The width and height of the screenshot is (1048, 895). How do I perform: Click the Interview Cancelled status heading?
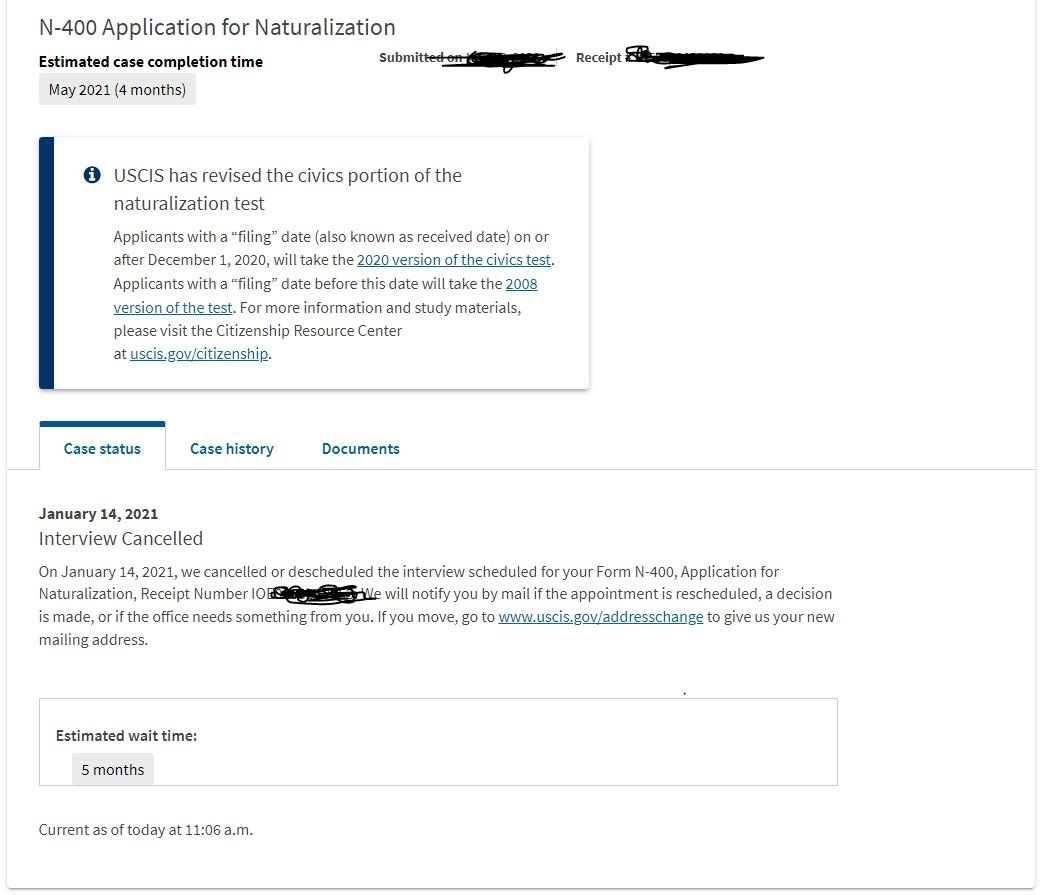tap(121, 539)
